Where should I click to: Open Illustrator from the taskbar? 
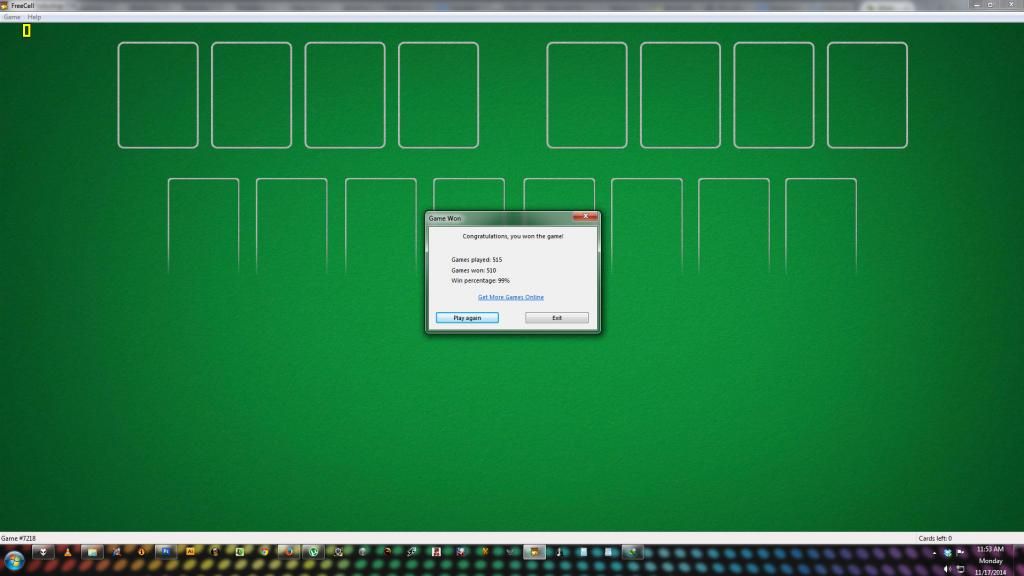click(x=190, y=551)
